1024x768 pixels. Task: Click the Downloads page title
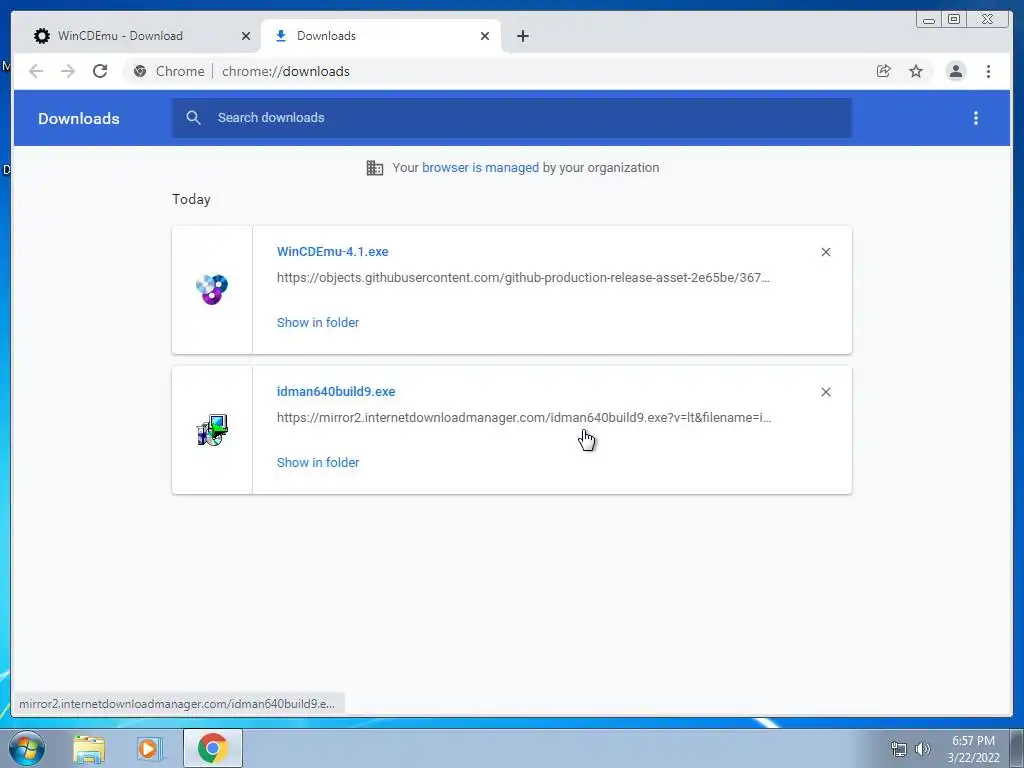click(x=78, y=119)
